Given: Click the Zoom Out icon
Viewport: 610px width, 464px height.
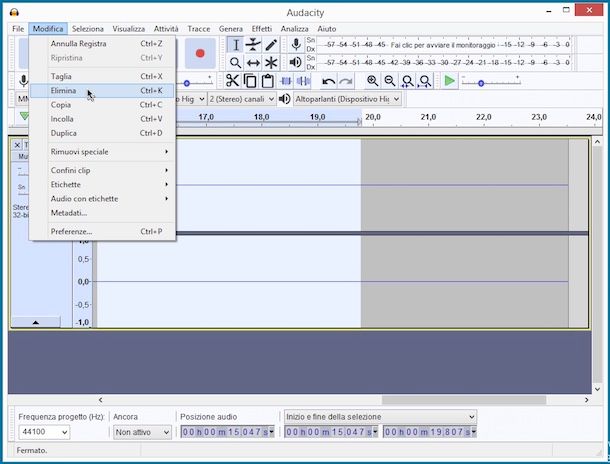Looking at the screenshot, I should (x=390, y=81).
